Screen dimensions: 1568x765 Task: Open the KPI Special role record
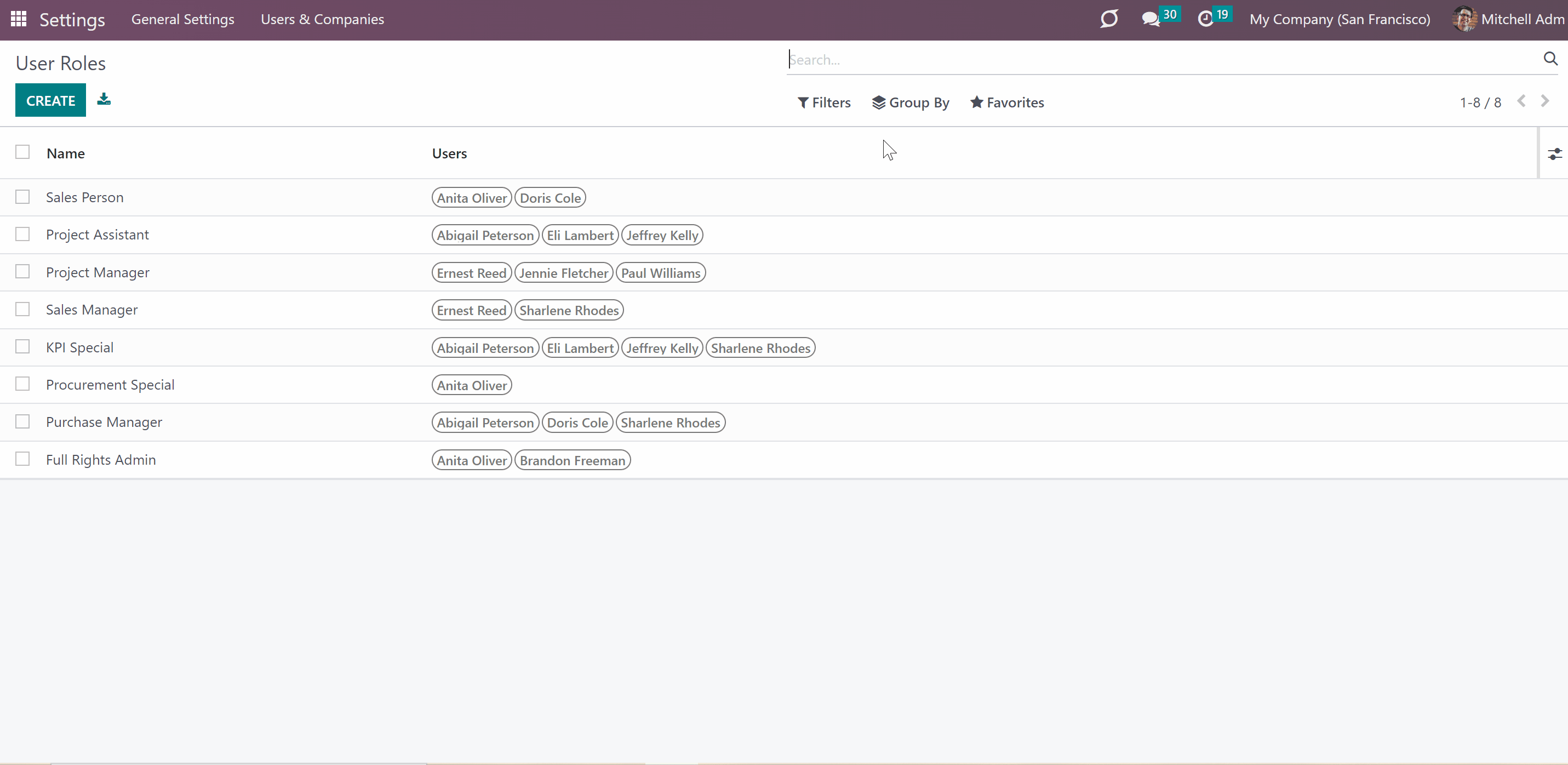(x=80, y=347)
